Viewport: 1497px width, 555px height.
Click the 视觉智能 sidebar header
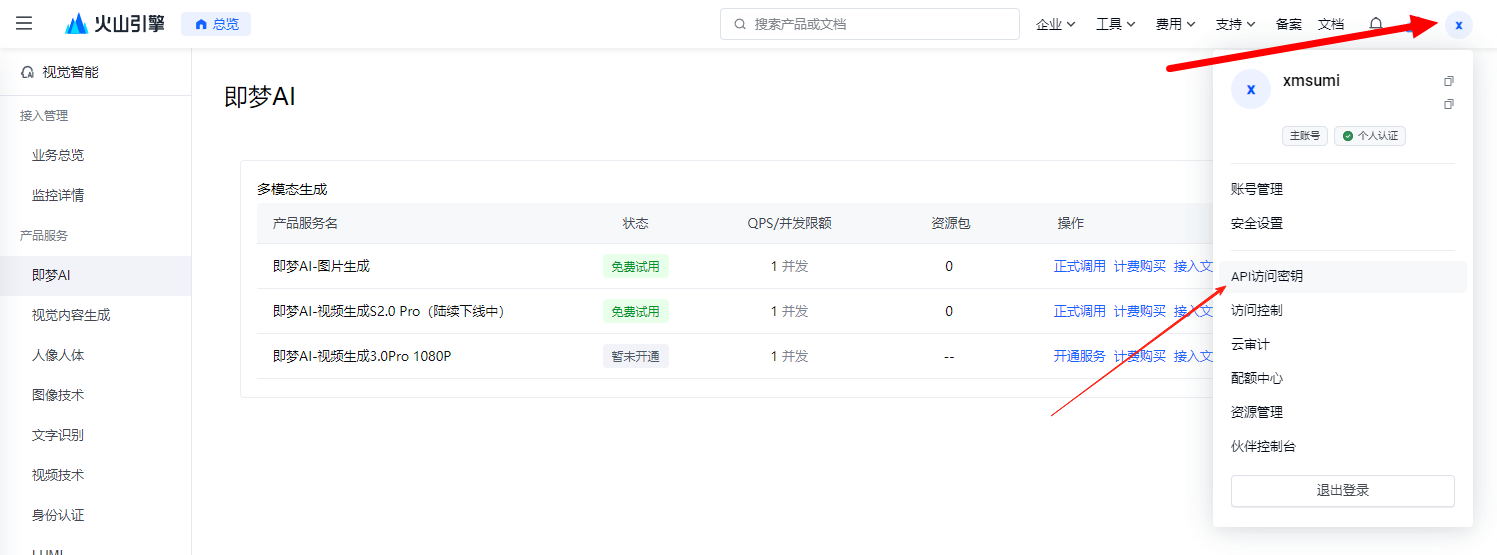(x=60, y=72)
